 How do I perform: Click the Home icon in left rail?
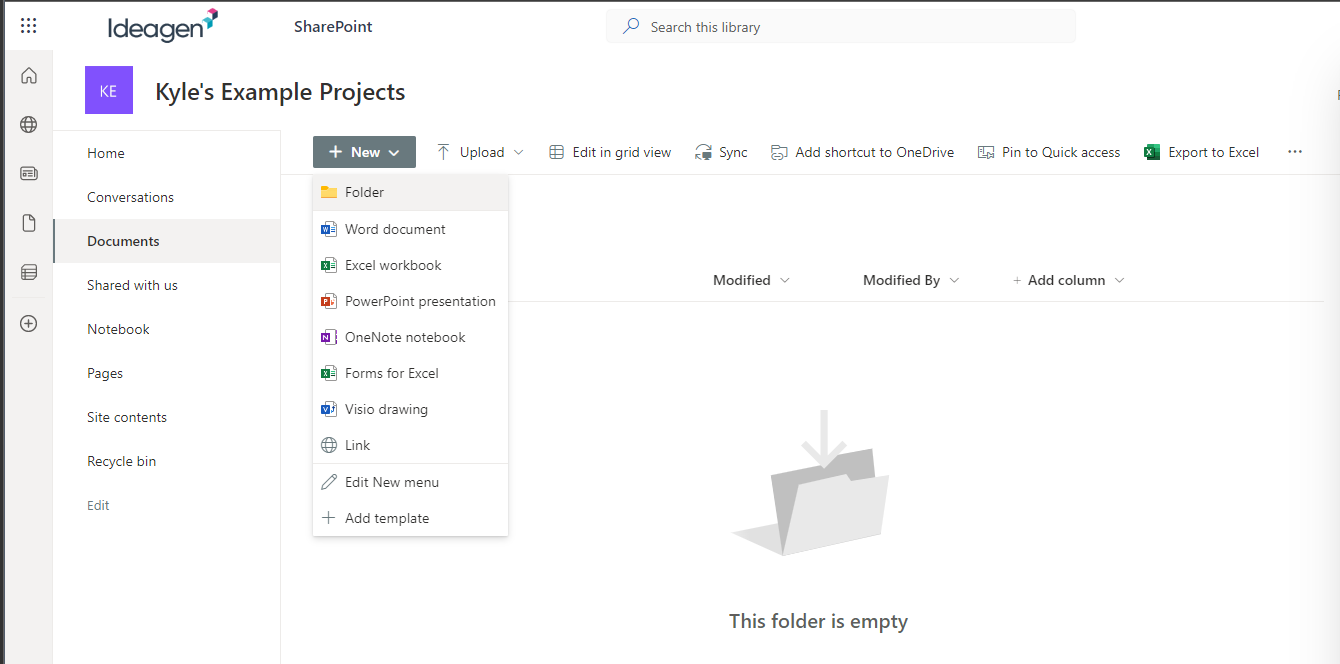tap(29, 76)
